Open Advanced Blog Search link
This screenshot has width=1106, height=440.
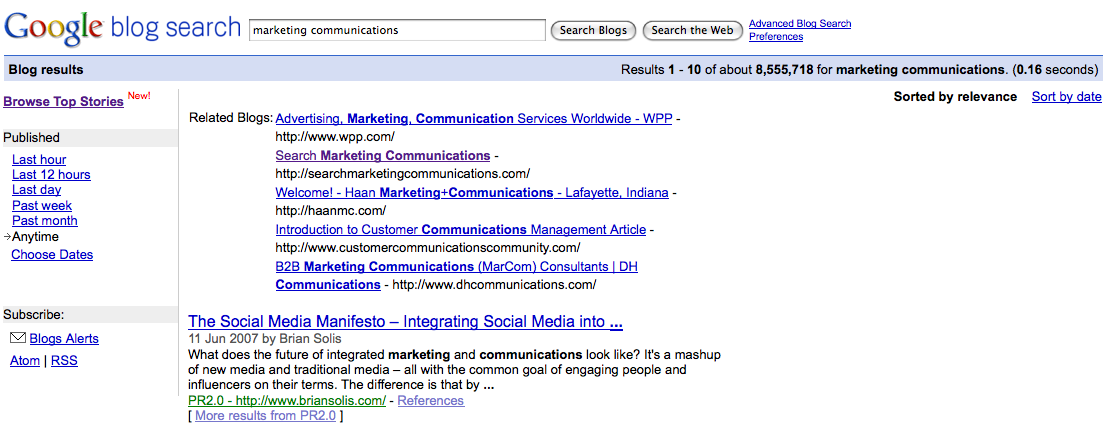click(x=800, y=23)
